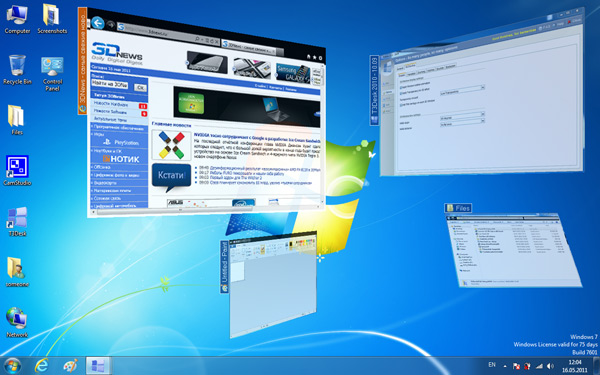Click the 3DNews site search field
The height and width of the screenshot is (375, 600).
[x=110, y=85]
